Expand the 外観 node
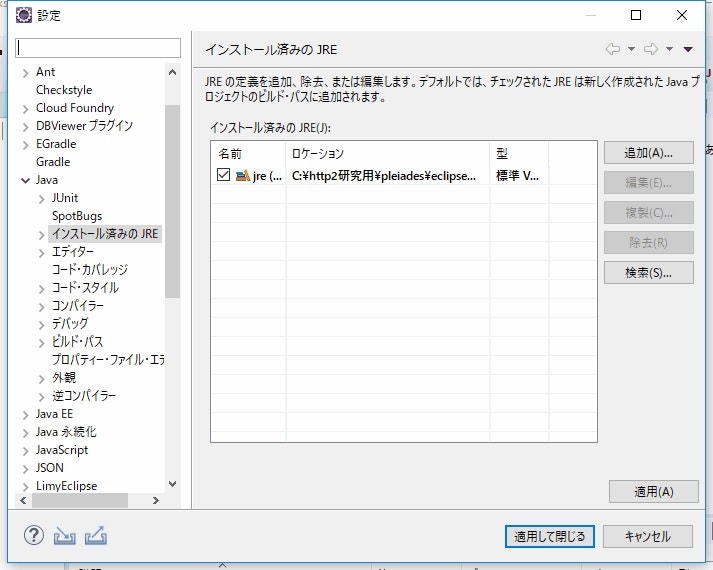 [42, 379]
